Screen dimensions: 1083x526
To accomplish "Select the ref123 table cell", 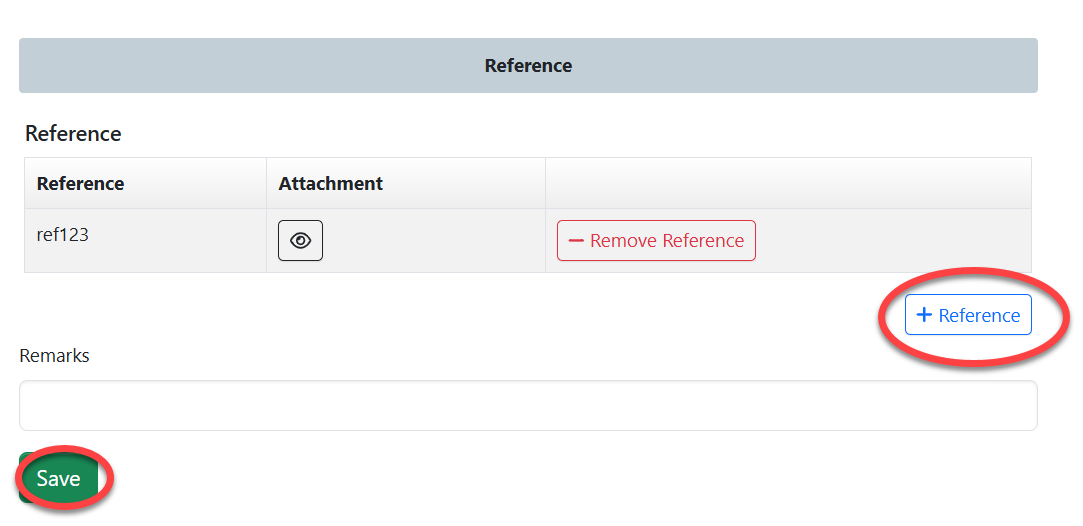I will pyautogui.click(x=63, y=236).
